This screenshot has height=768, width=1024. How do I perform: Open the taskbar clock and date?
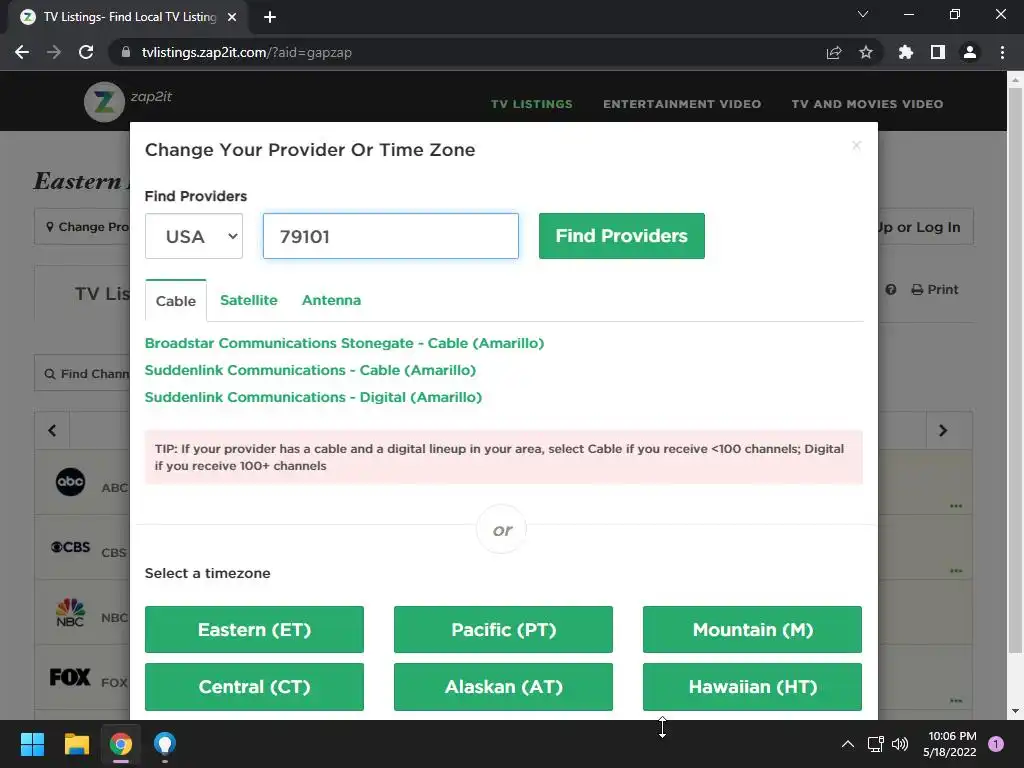(x=950, y=744)
